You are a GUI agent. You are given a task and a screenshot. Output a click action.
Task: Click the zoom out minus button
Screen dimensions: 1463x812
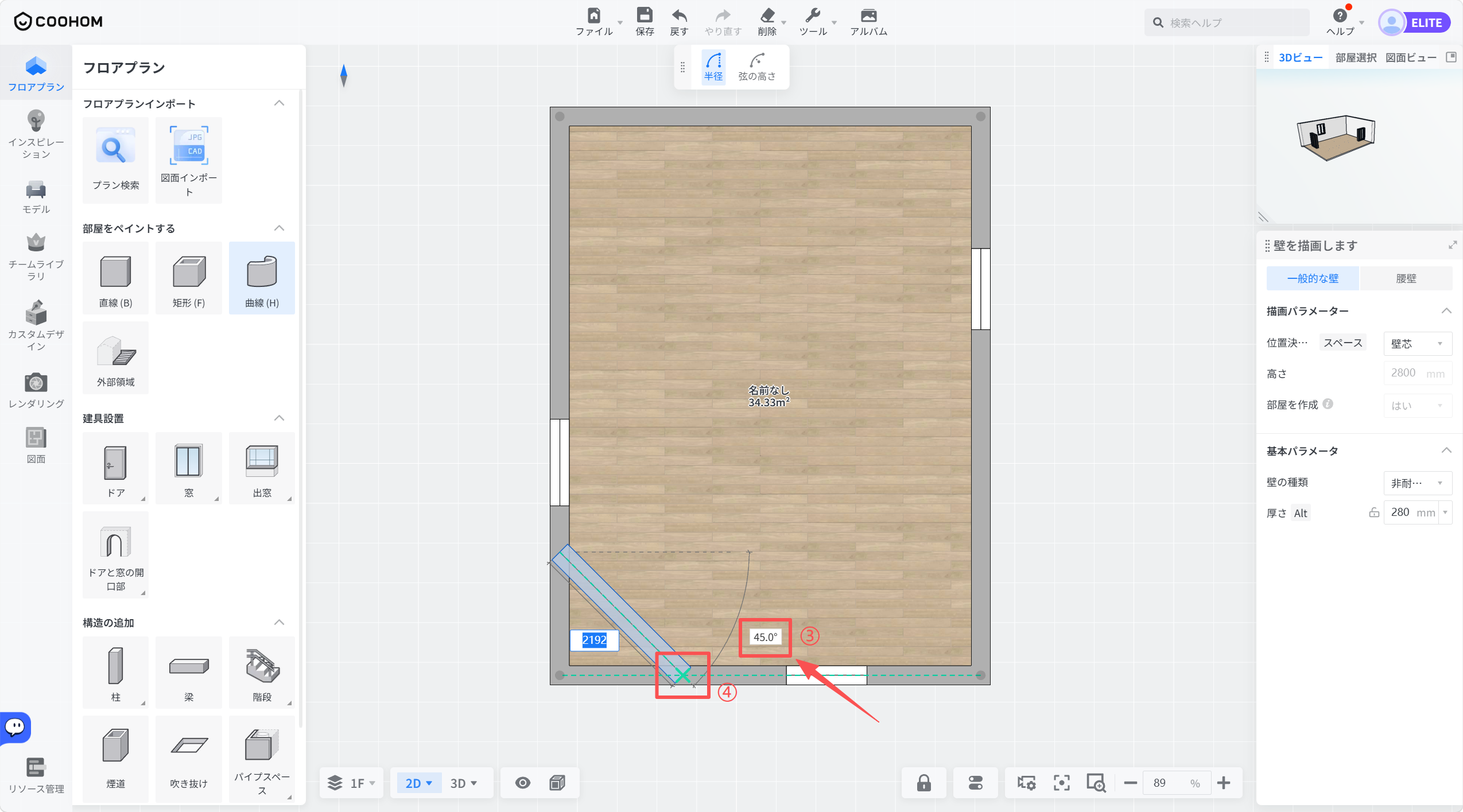point(1130,783)
